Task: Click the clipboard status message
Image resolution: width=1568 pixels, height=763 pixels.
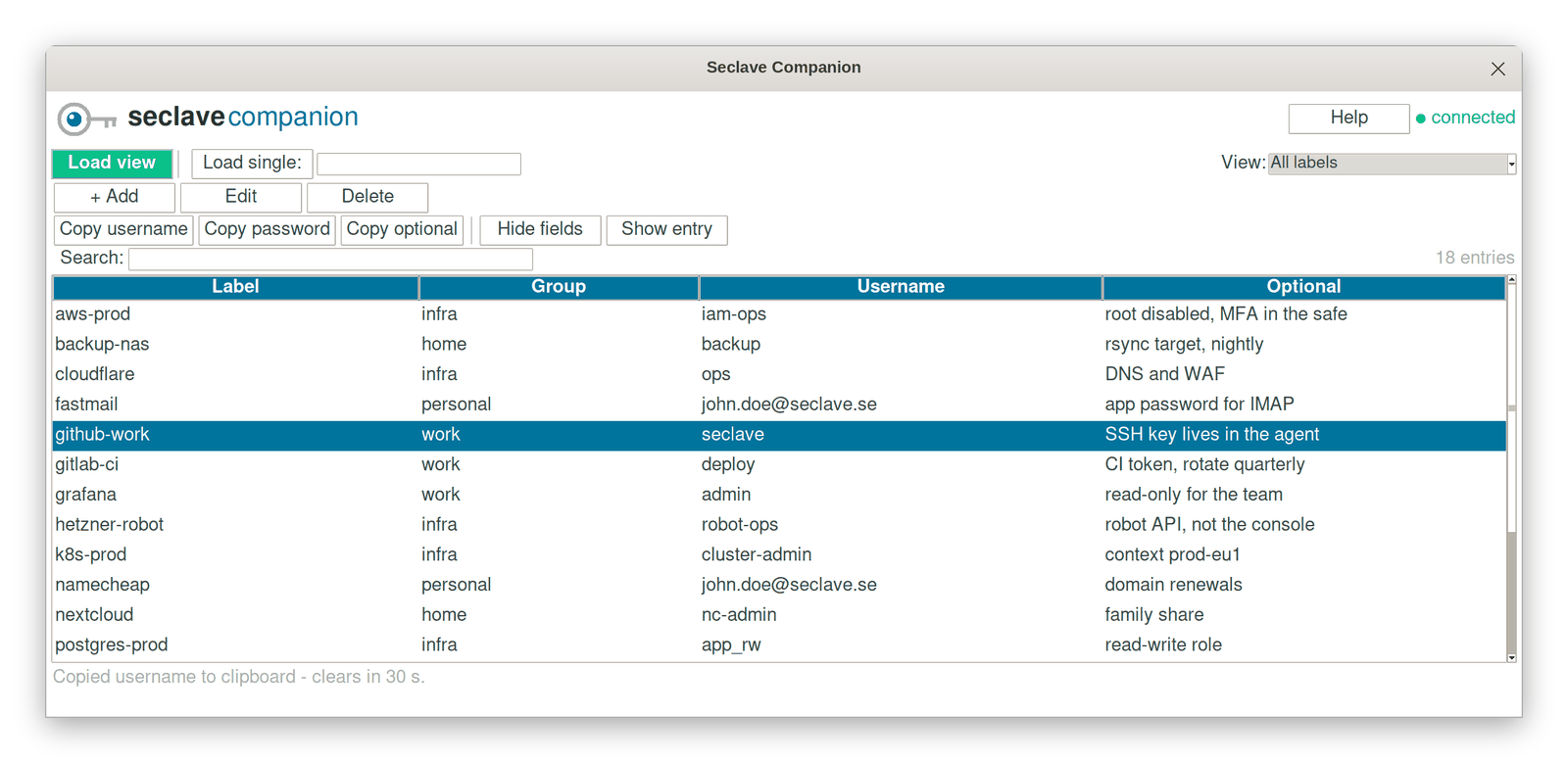Action: pos(239,677)
